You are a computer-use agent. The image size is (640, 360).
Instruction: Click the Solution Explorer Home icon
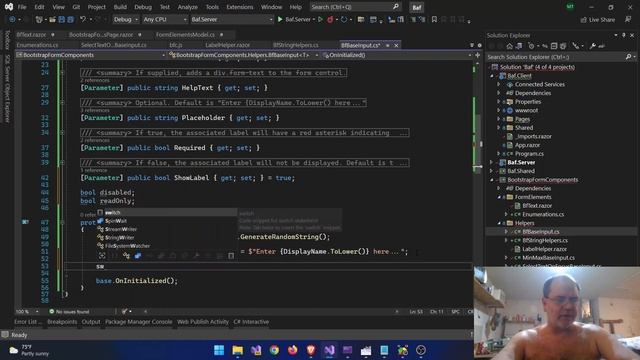[x=509, y=46]
